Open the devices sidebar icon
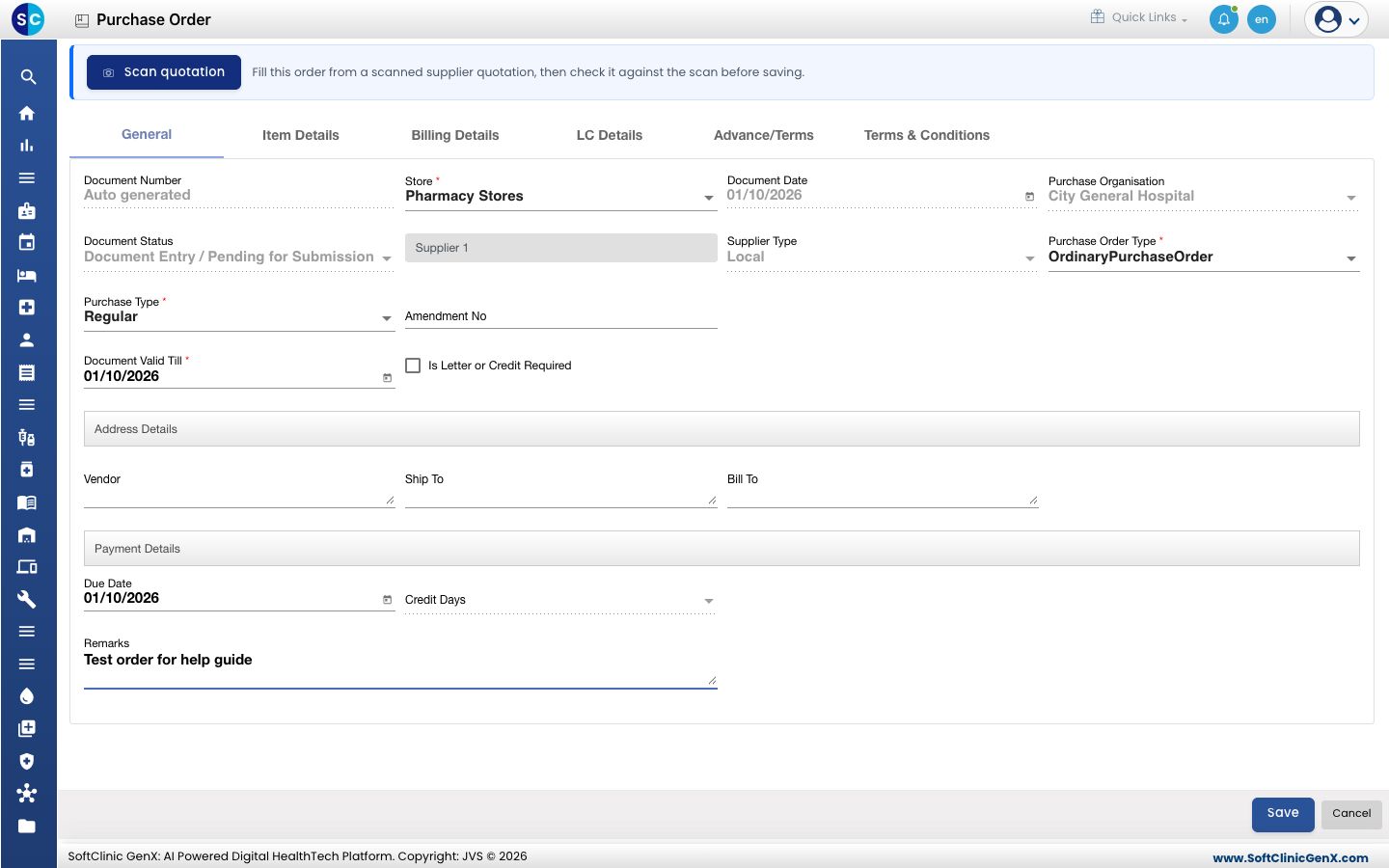The width and height of the screenshot is (1389, 868). (x=27, y=567)
